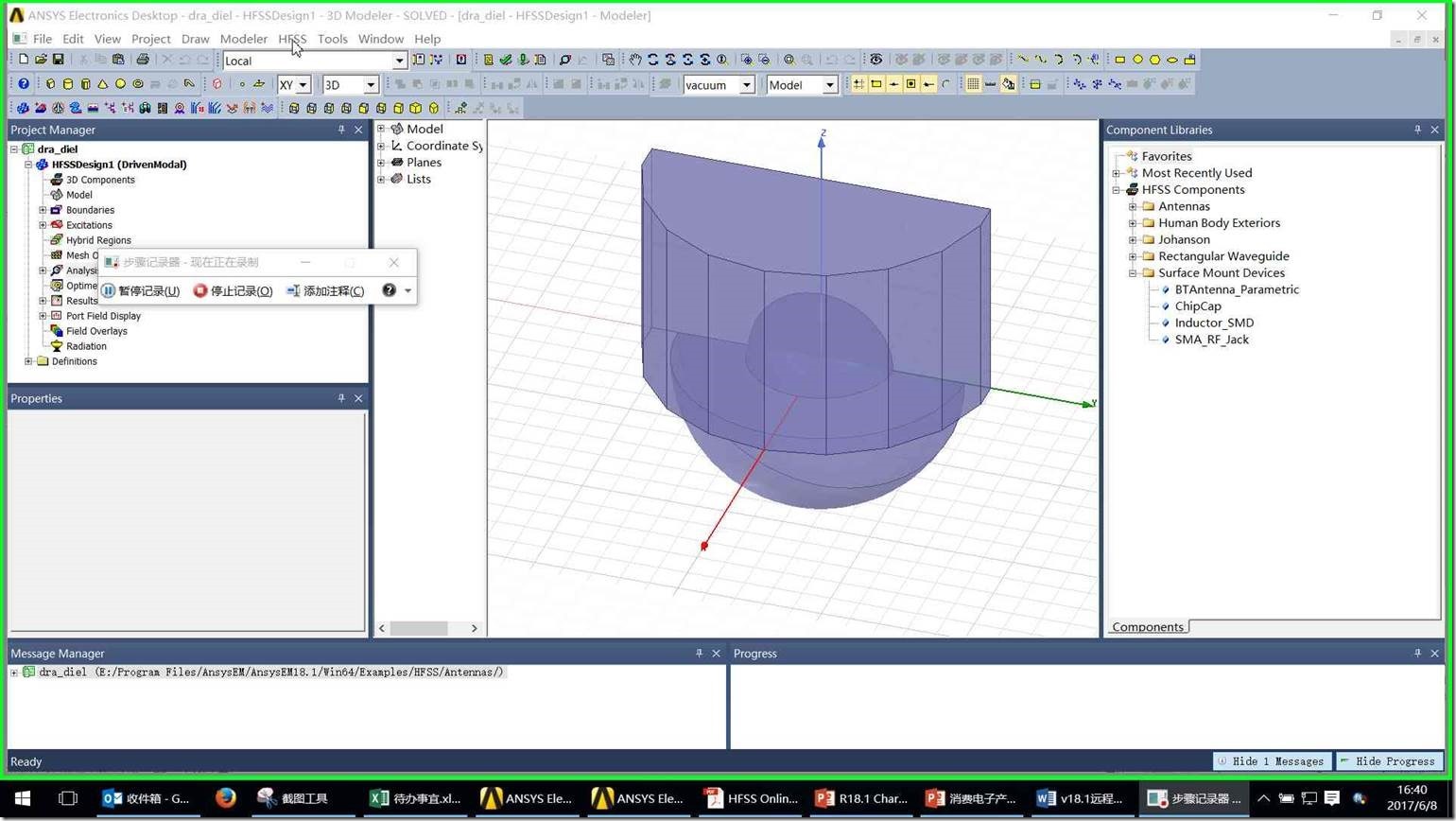
Task: Click the Windows Start button
Action: click(x=23, y=798)
